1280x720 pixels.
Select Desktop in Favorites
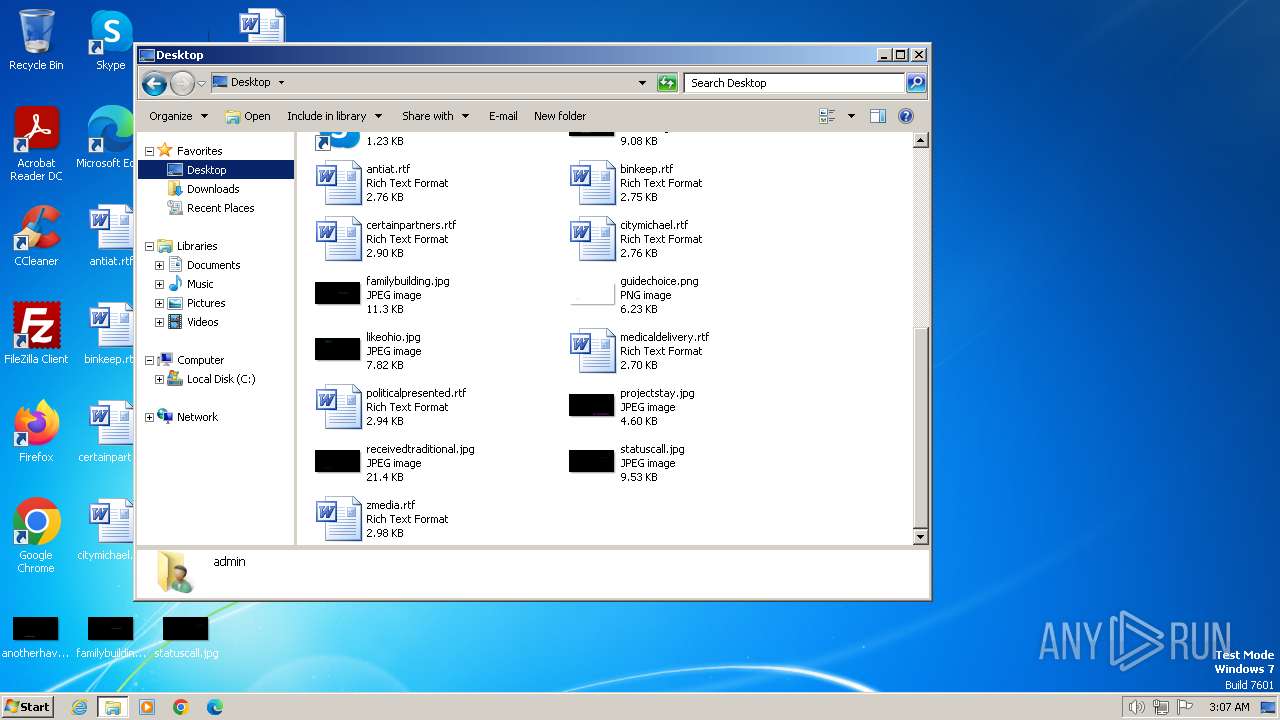pos(206,170)
